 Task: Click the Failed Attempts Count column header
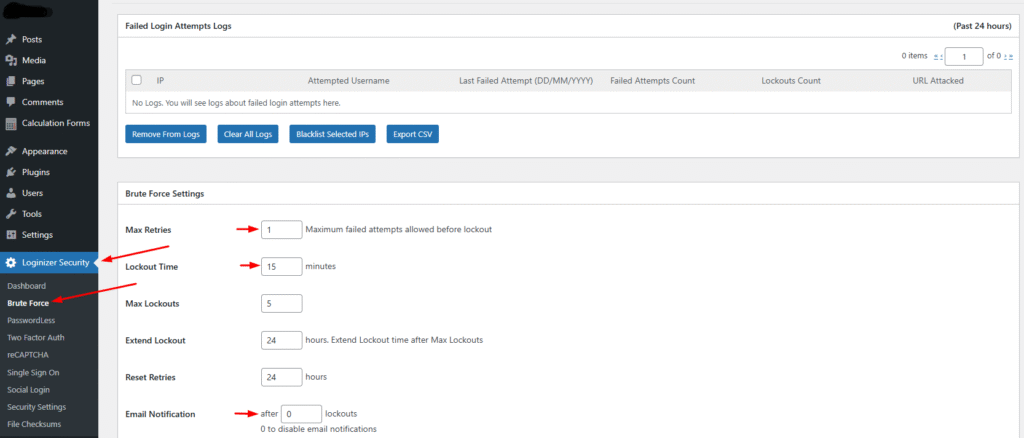pos(652,81)
